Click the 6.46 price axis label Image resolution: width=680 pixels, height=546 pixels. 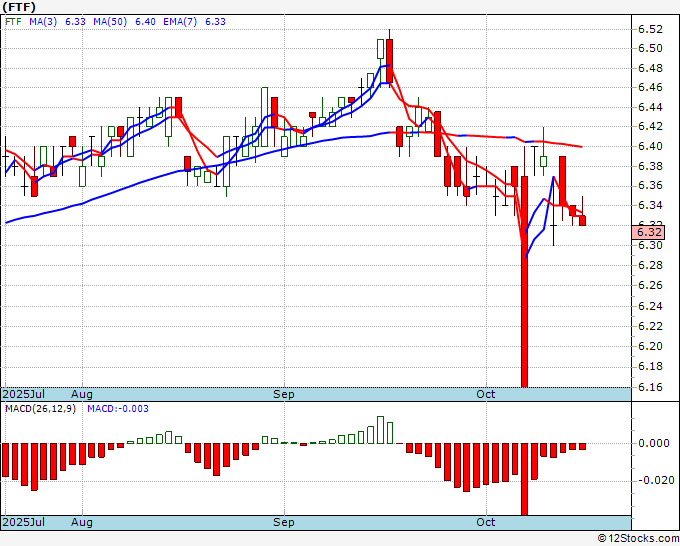[x=650, y=87]
